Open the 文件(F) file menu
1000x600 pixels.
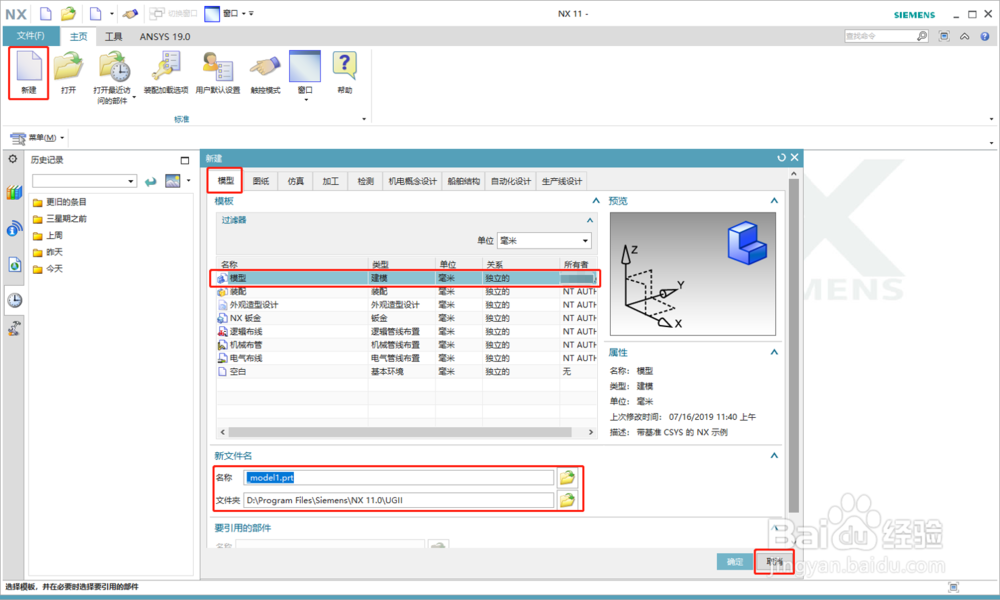[x=31, y=36]
